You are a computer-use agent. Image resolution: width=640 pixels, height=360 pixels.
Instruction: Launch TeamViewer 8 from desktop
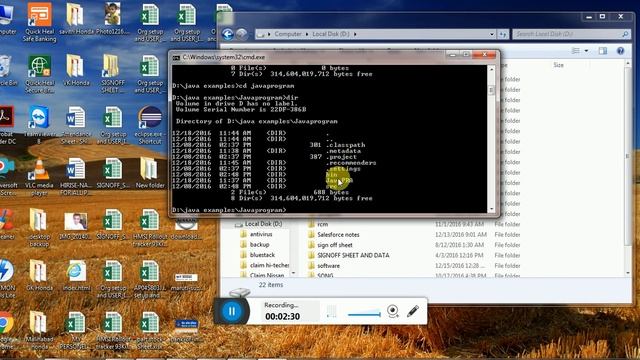(39, 124)
